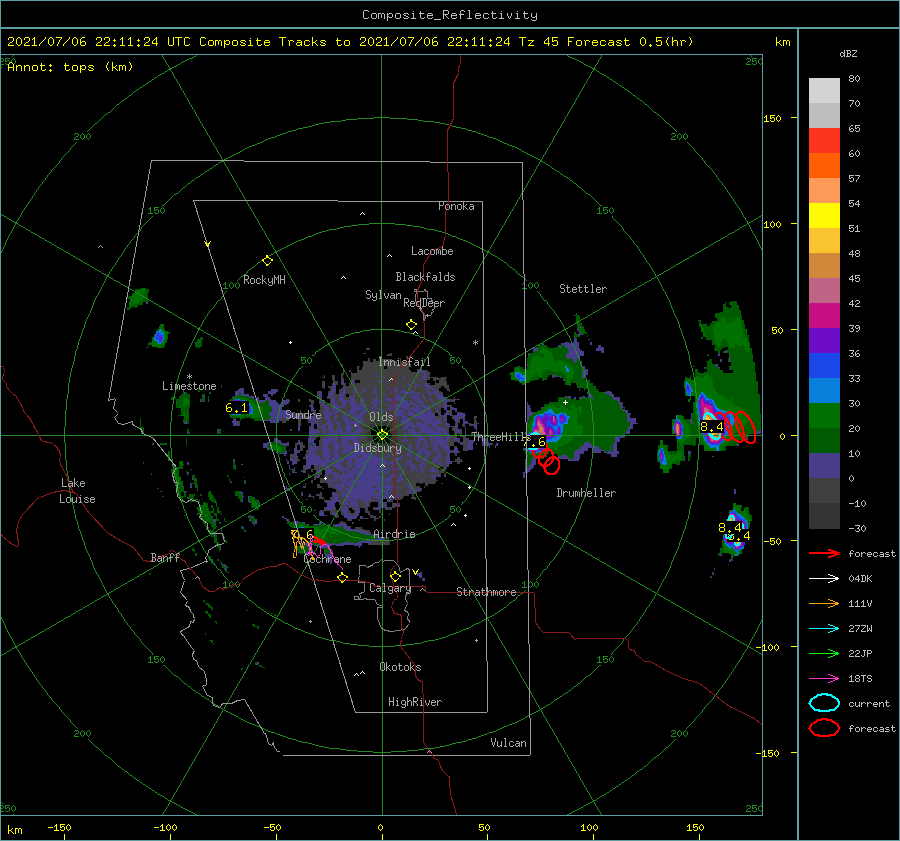Click the Olds town label
Image resolution: width=900 pixels, height=841 pixels.
tap(381, 417)
